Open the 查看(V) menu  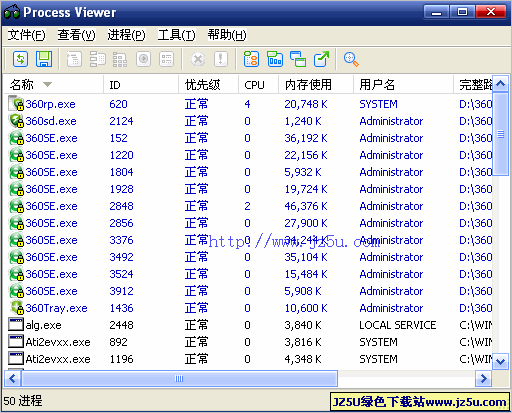pyautogui.click(x=76, y=35)
